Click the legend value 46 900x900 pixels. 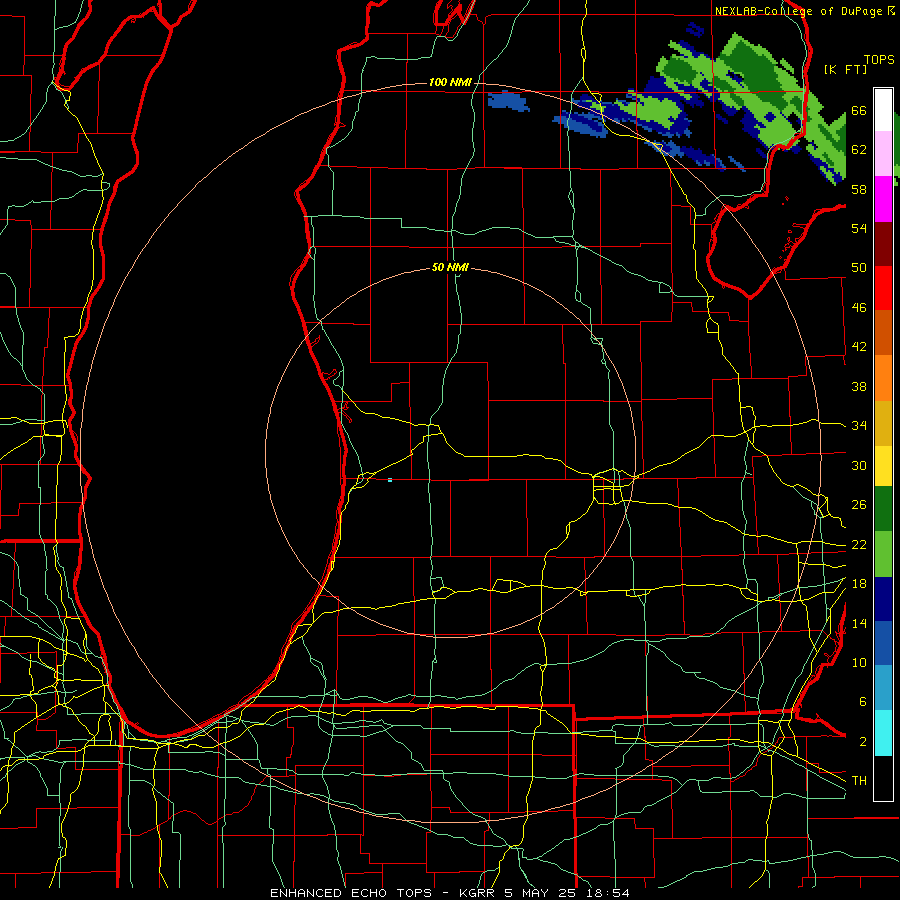(x=859, y=308)
